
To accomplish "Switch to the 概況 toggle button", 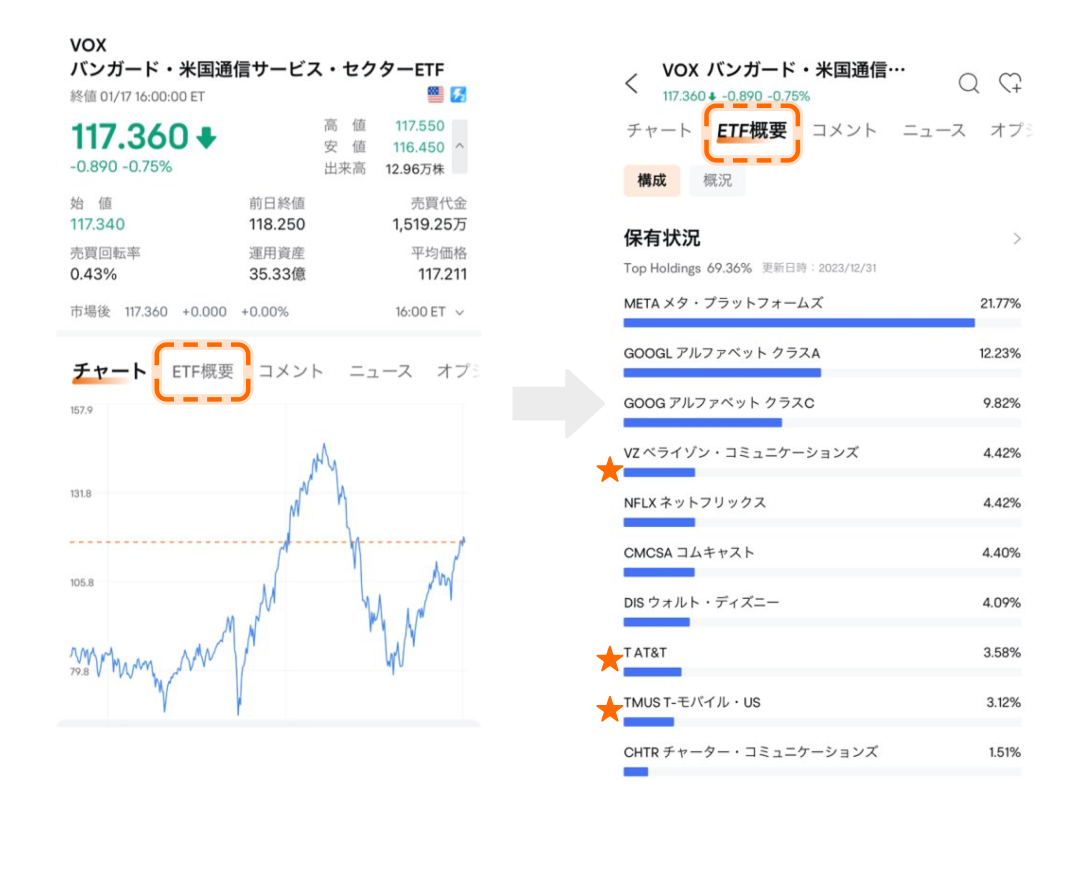I will [x=717, y=180].
